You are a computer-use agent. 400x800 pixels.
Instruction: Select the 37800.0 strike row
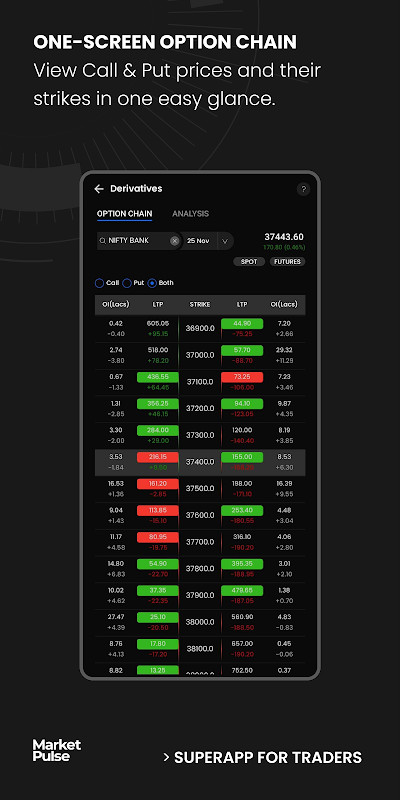point(200,569)
